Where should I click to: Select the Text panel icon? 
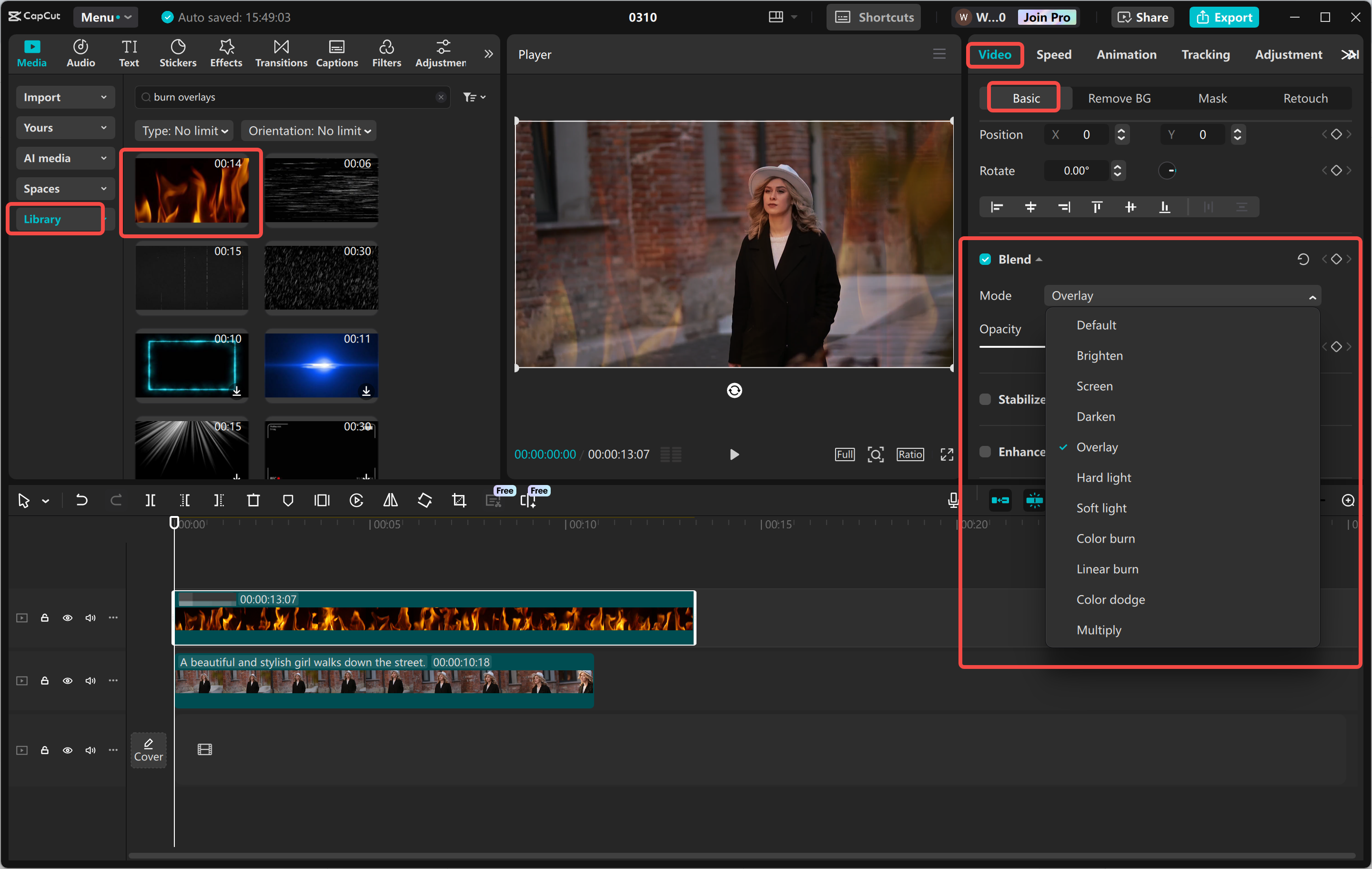tap(129, 53)
